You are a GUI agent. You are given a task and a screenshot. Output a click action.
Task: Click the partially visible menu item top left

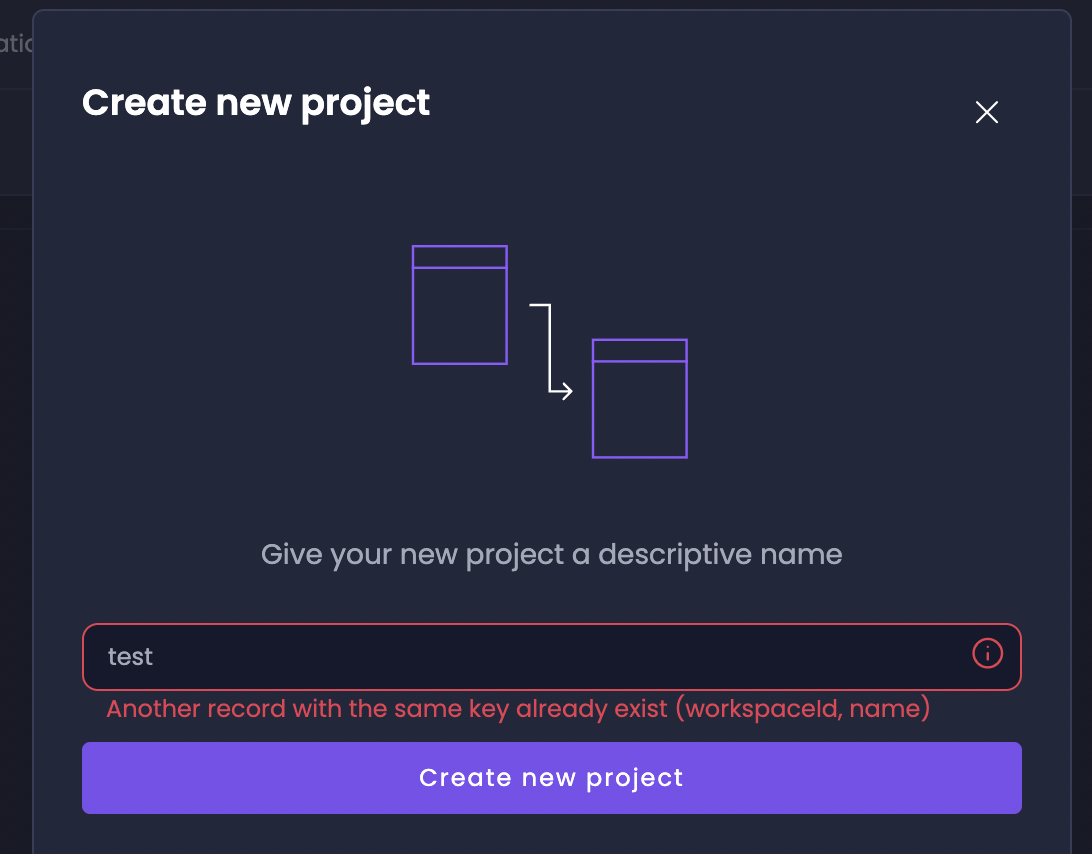pyautogui.click(x=15, y=43)
